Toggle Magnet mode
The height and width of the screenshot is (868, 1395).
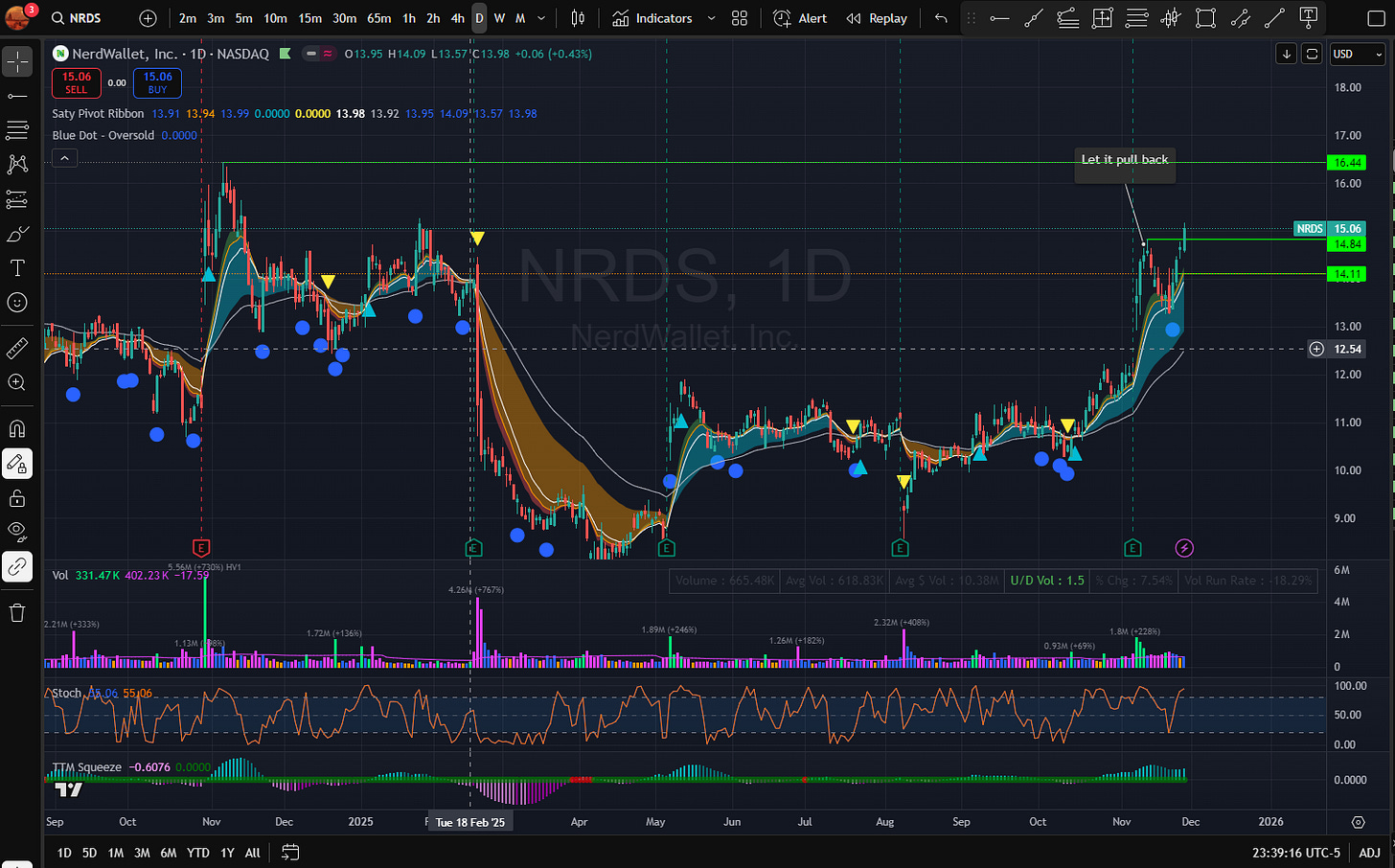pos(17,429)
